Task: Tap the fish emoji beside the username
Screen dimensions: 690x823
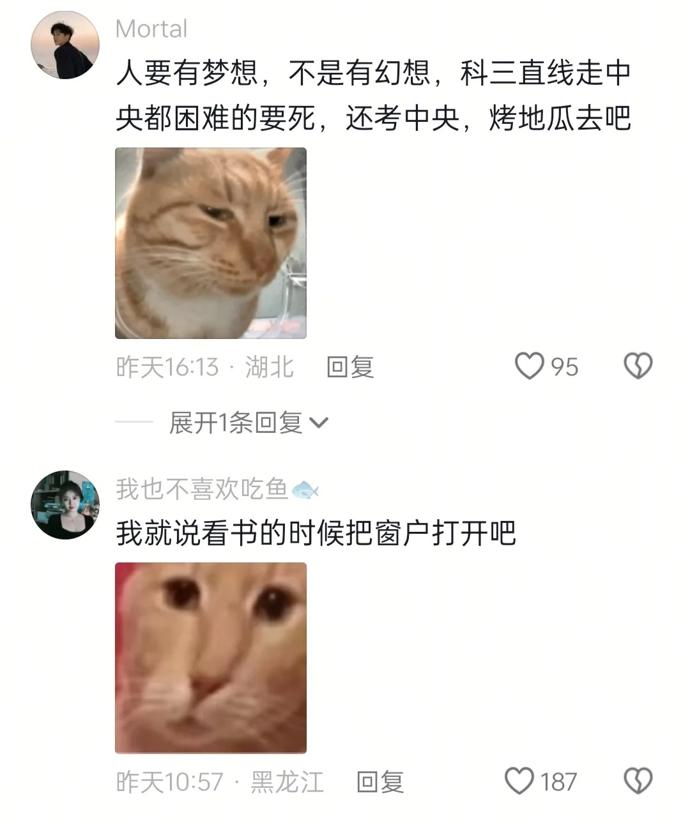Action: tap(305, 490)
